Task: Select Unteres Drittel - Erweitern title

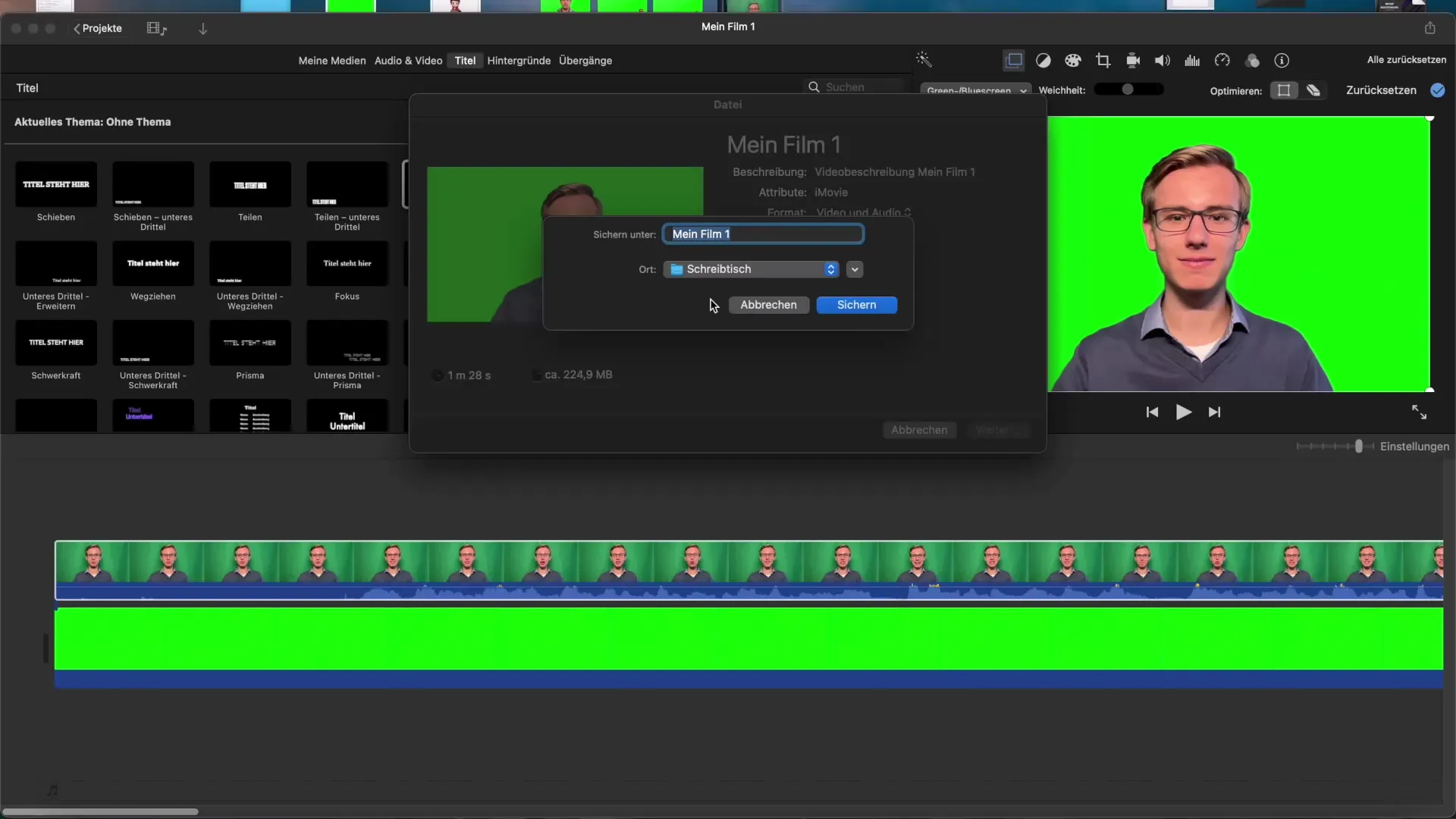Action: click(56, 264)
